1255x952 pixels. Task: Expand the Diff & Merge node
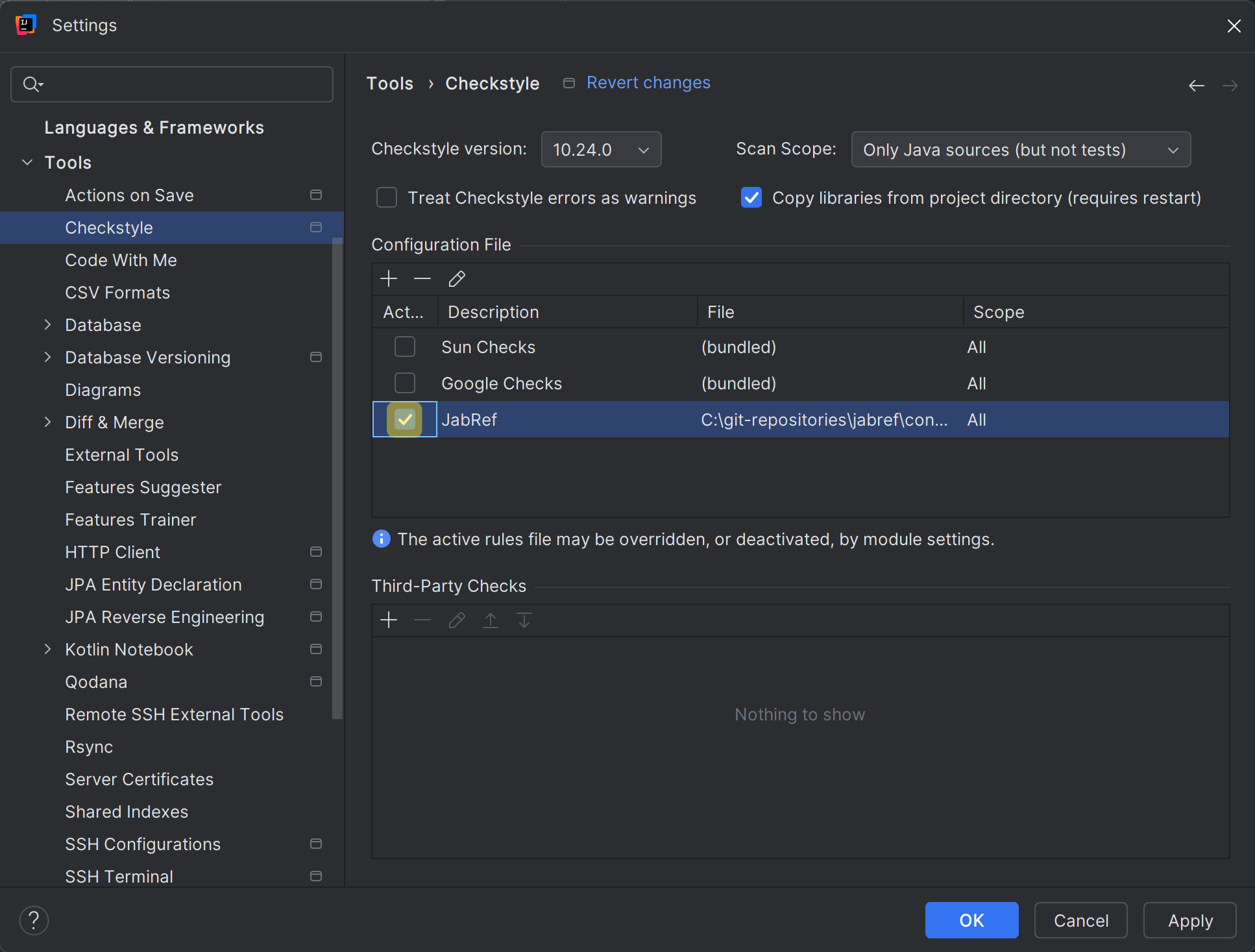coord(47,422)
